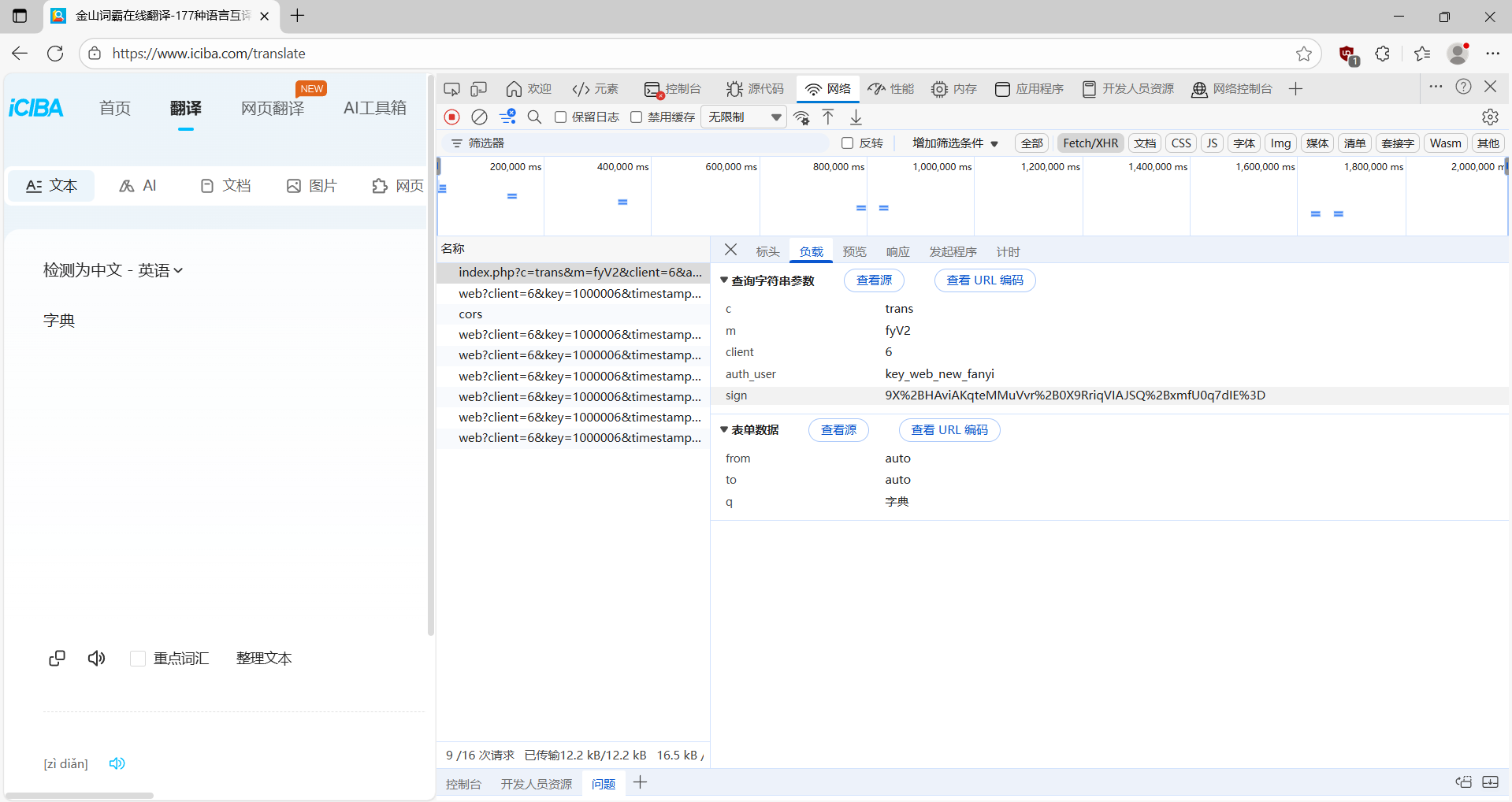Open DevTools more options ellipsis
The width and height of the screenshot is (1512, 802).
pos(1436,87)
